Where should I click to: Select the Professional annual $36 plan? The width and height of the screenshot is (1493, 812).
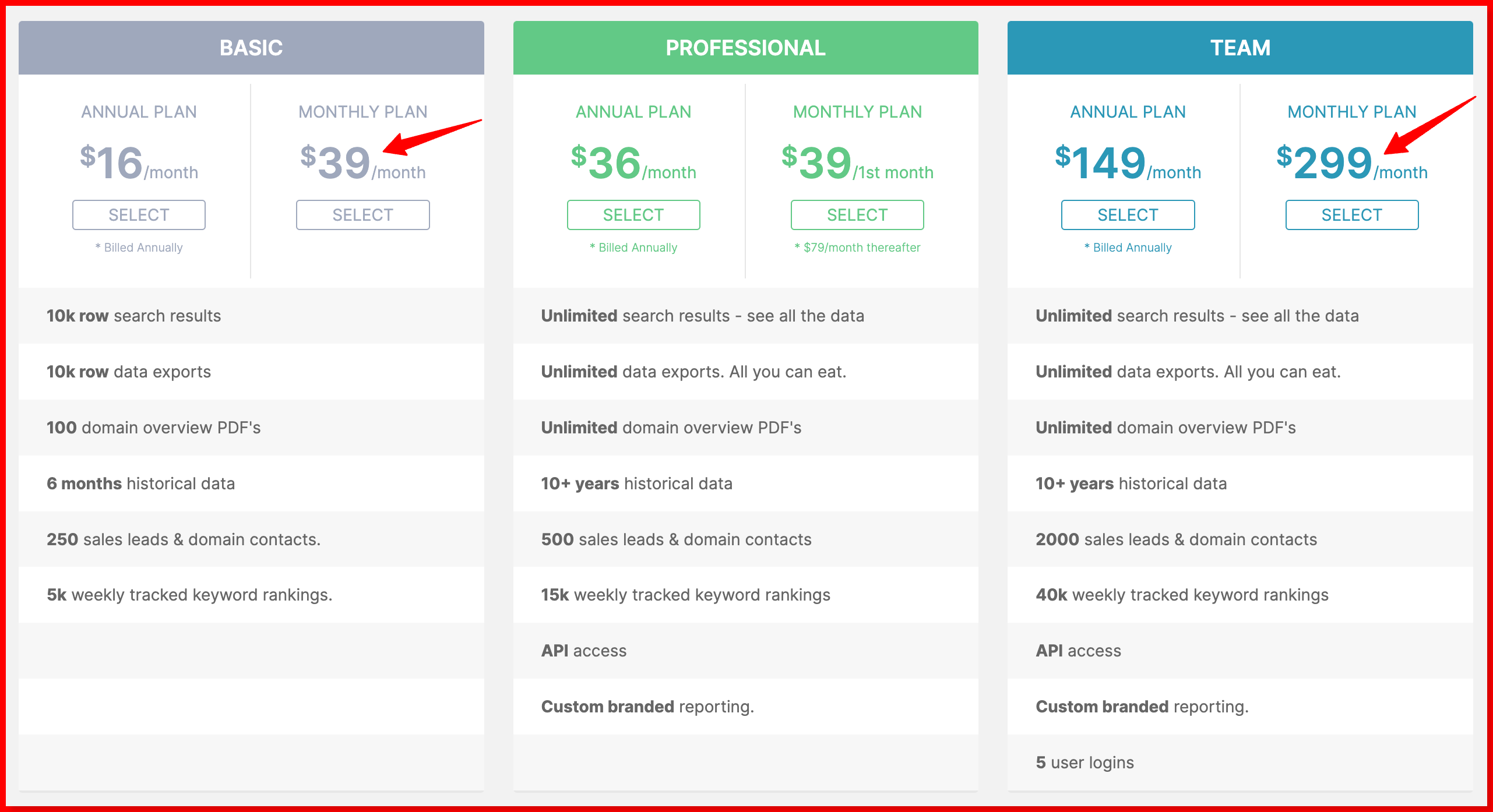(x=633, y=215)
